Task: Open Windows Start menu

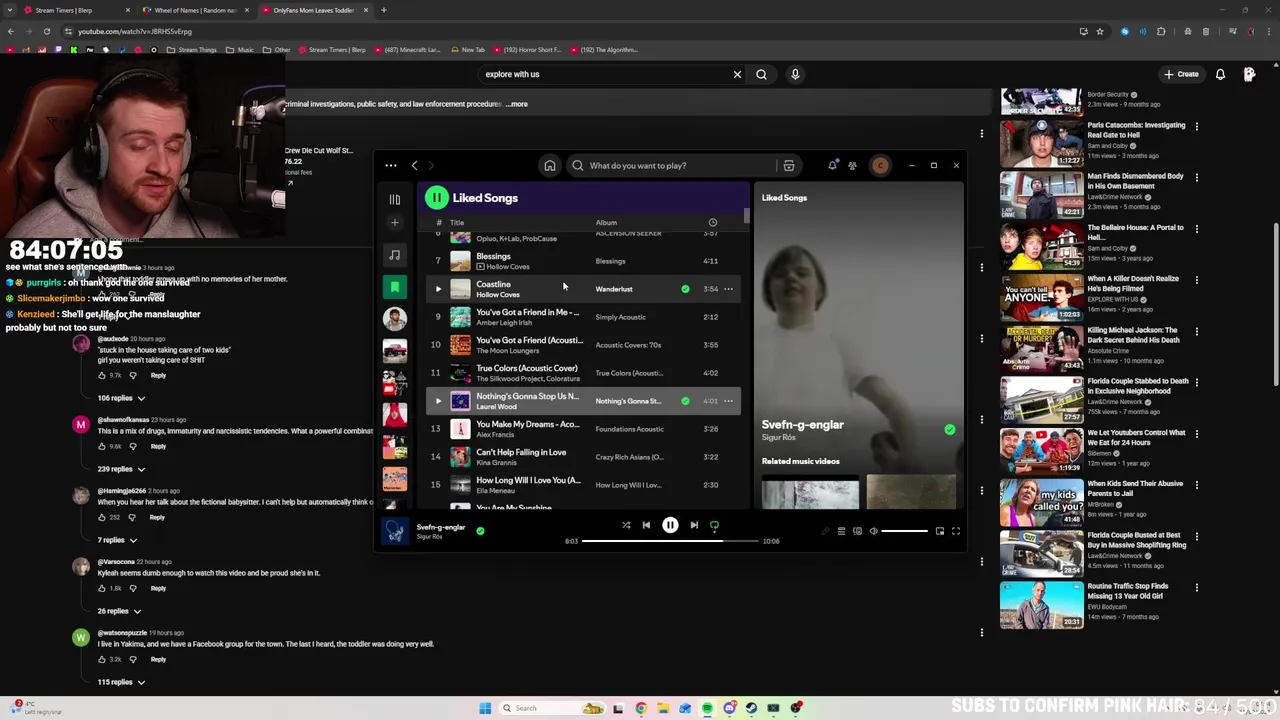Action: click(x=485, y=708)
